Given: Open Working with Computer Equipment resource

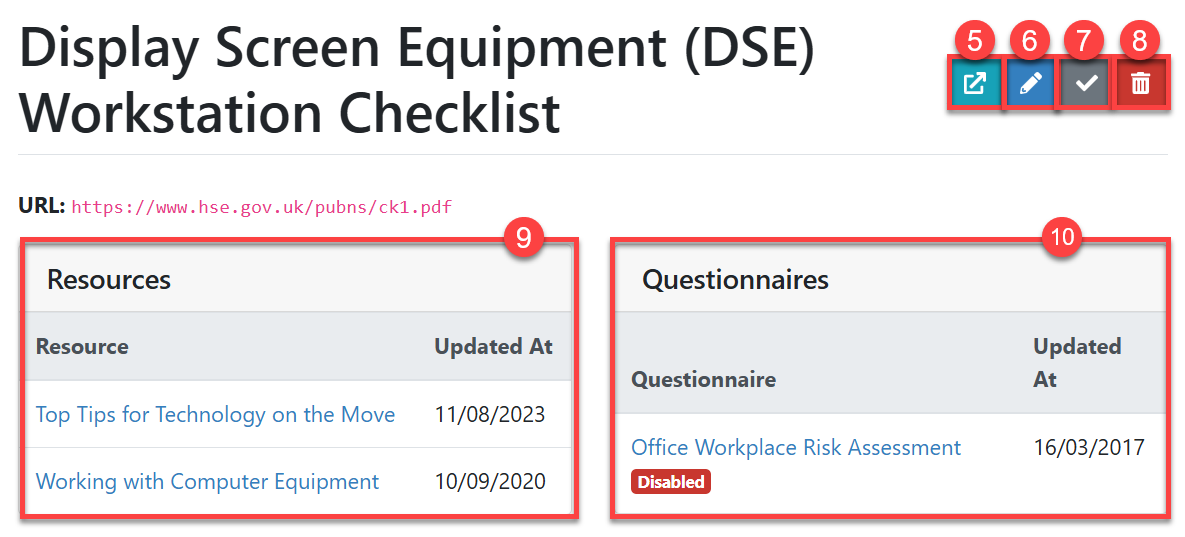Looking at the screenshot, I should click(207, 481).
